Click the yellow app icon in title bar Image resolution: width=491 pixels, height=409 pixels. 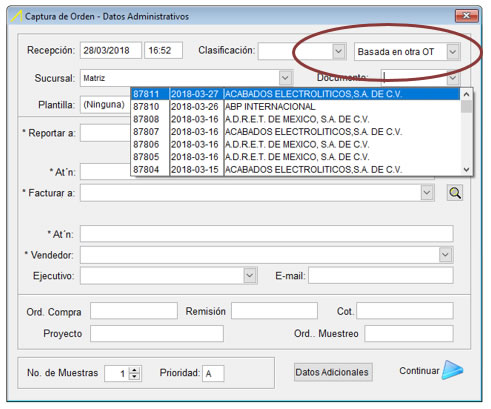pyautogui.click(x=17, y=16)
